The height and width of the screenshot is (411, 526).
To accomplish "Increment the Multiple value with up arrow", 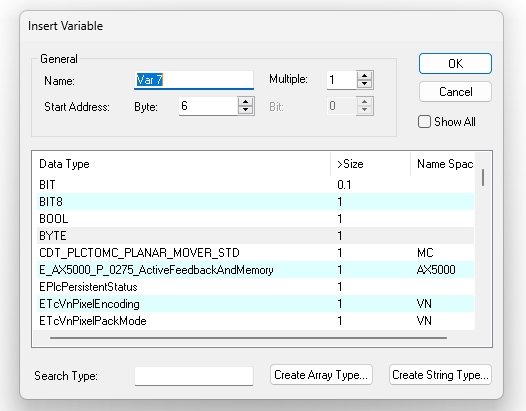I will 365,76.
